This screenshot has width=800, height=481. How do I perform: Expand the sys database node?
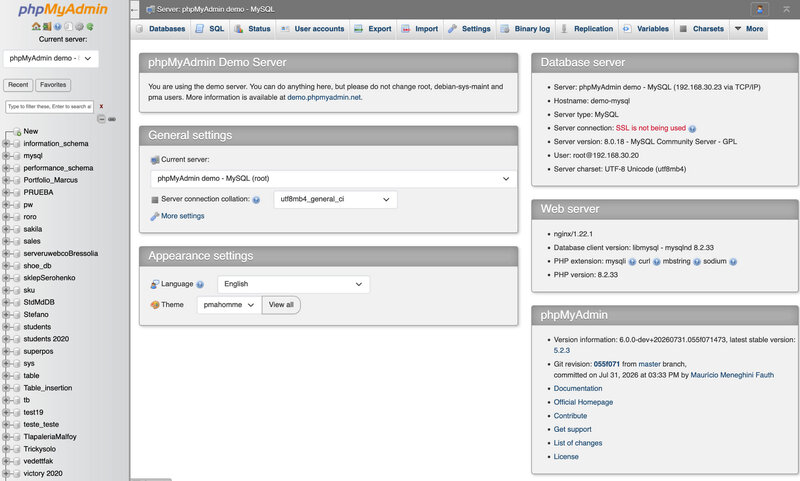[x=6, y=363]
